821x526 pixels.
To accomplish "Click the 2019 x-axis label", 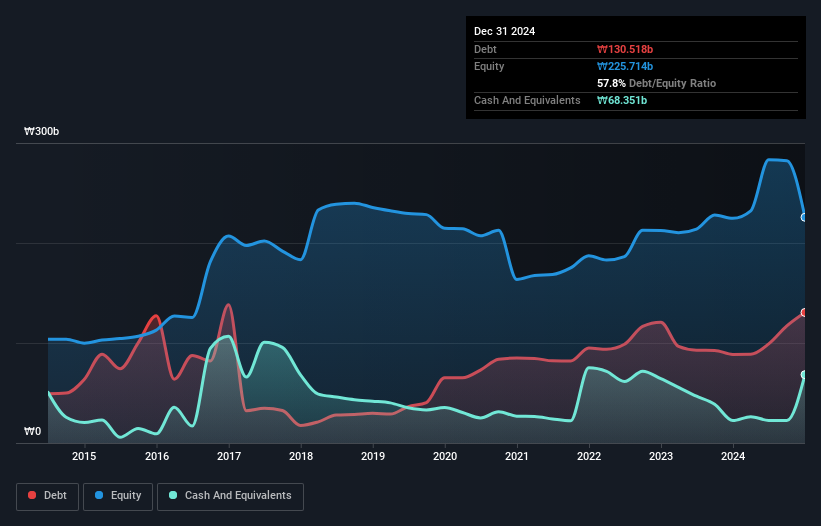I will tap(373, 456).
